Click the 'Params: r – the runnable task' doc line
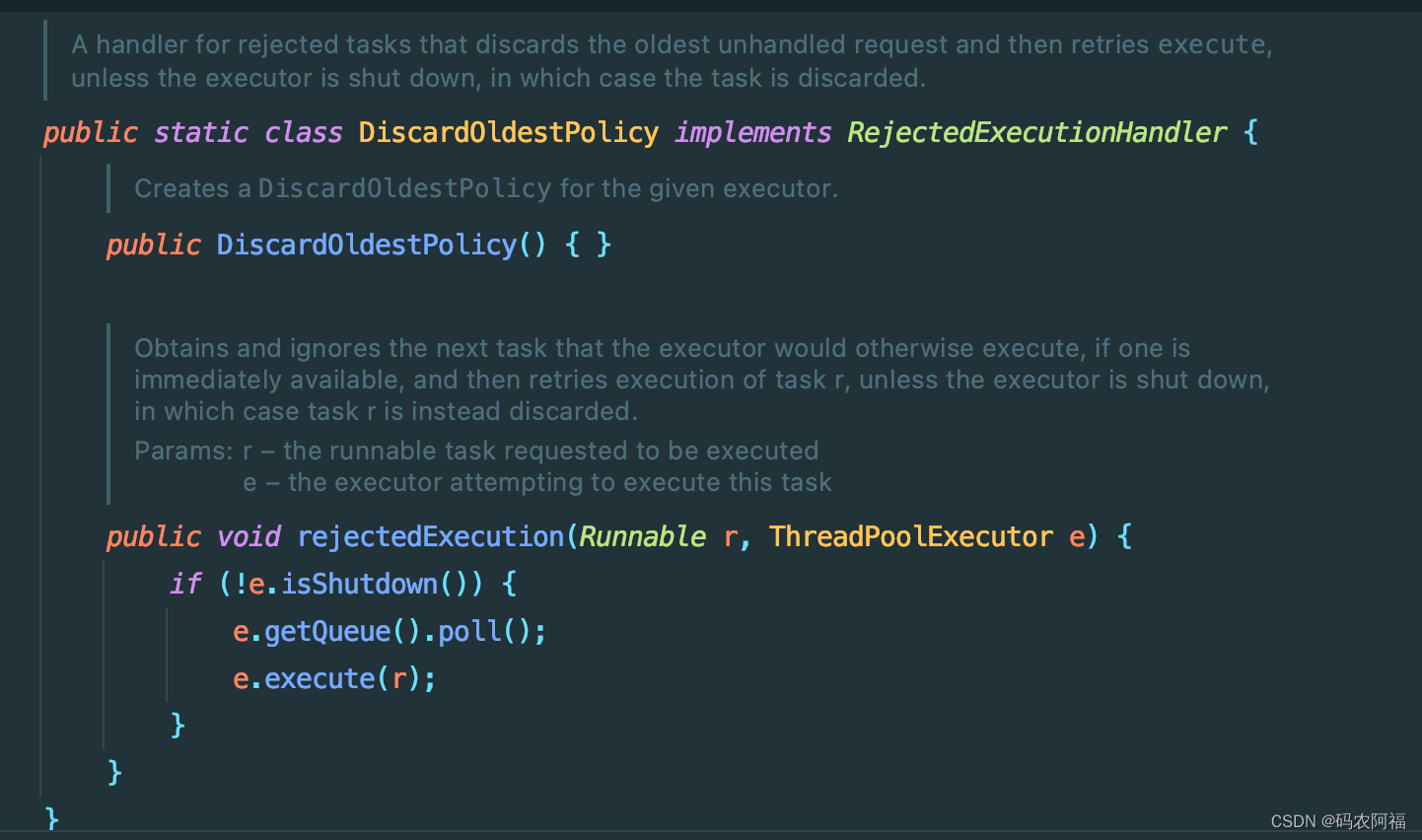 click(x=476, y=451)
